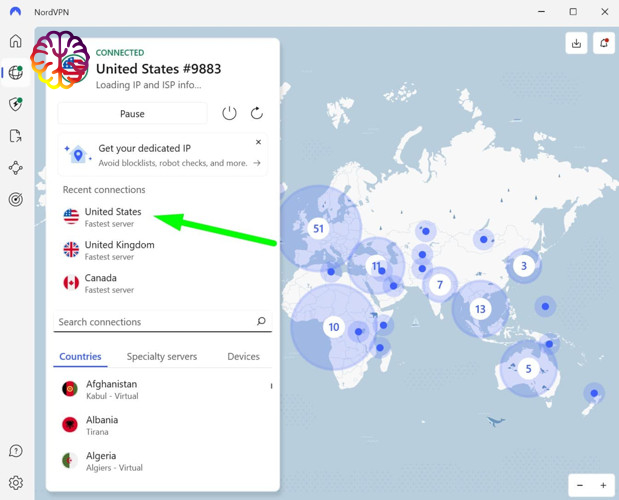Open the file sharing sidebar icon
The width and height of the screenshot is (619, 500).
coord(16,136)
